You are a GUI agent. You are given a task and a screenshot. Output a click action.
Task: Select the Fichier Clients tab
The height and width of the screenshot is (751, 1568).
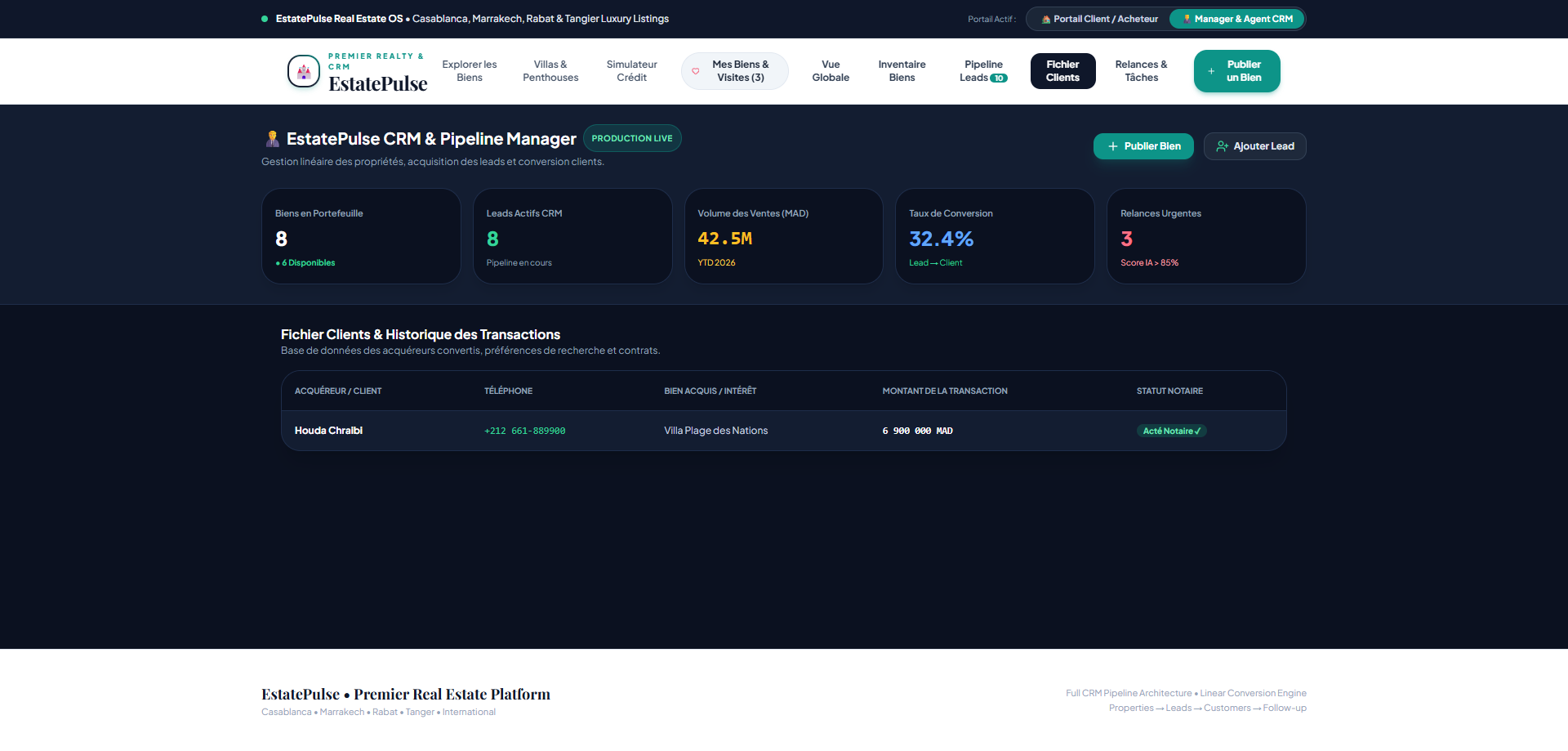point(1062,71)
